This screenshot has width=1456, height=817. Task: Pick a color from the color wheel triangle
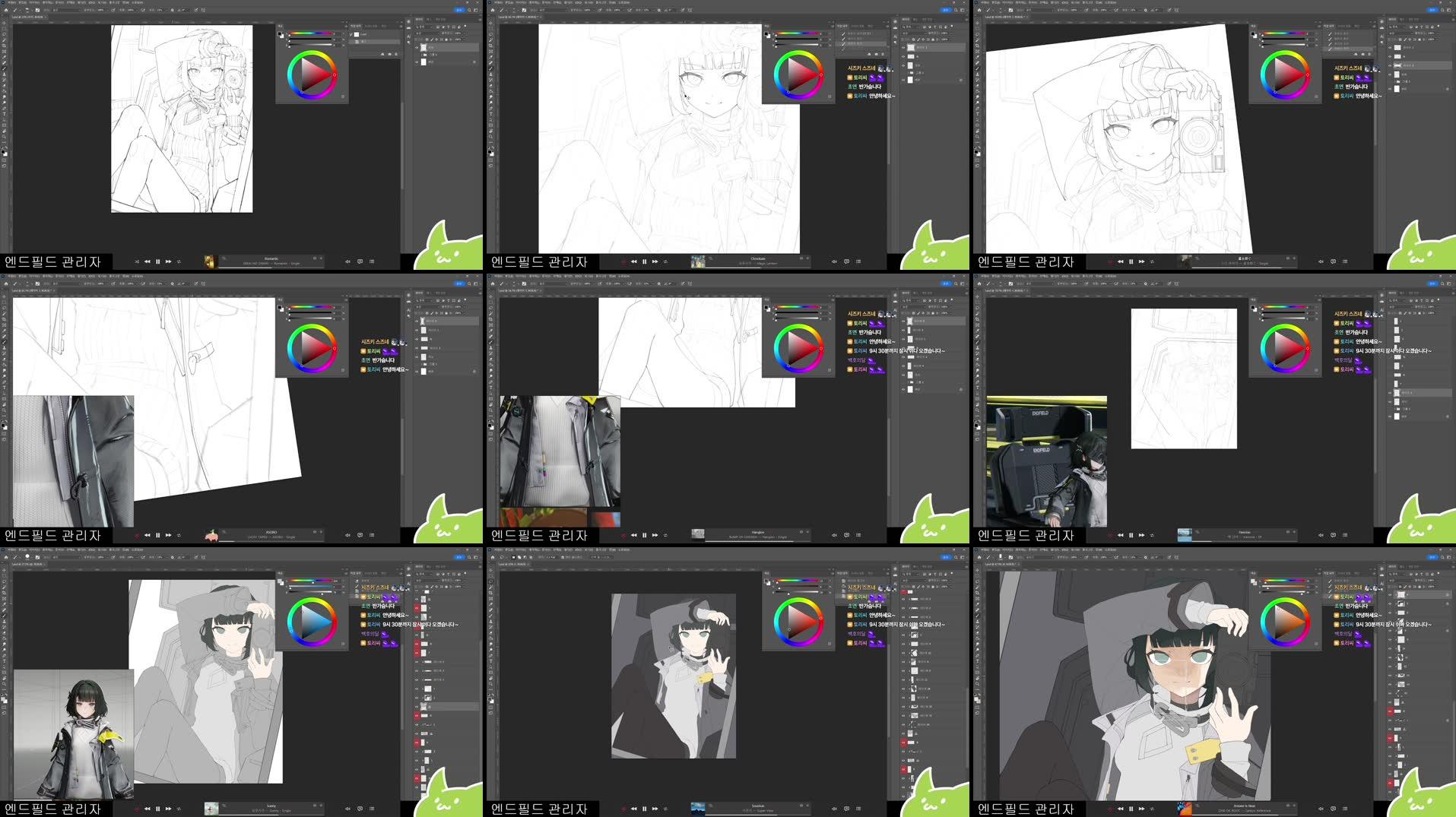(x=310, y=74)
